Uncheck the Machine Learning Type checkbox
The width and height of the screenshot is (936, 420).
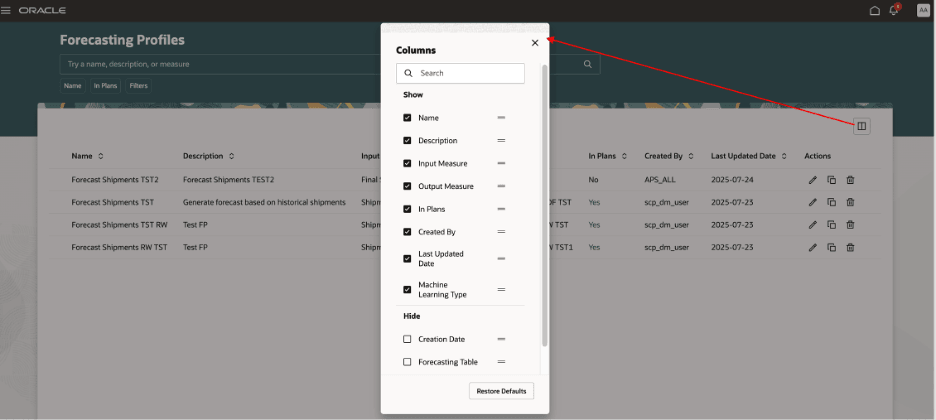407,289
